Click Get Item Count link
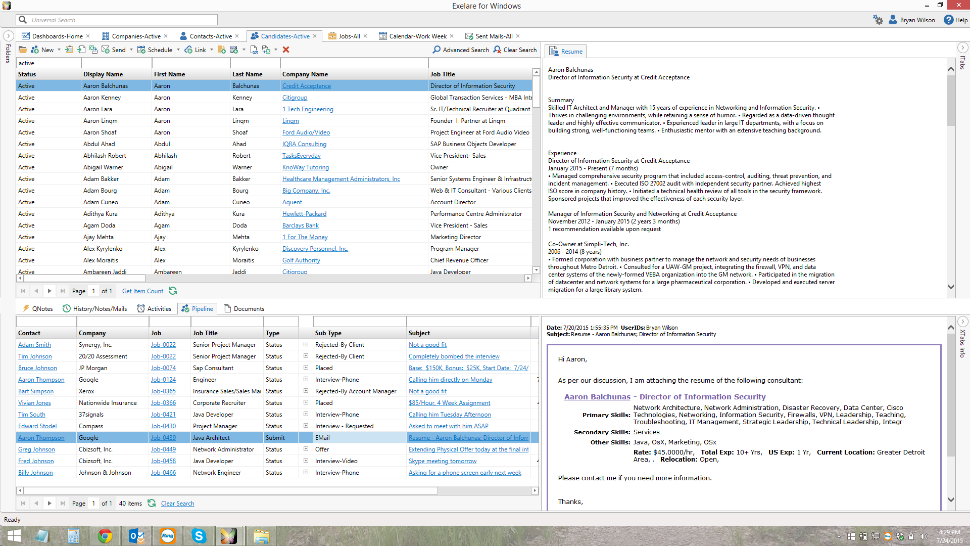Screen dimensions: 970x546 pyautogui.click(x=143, y=291)
